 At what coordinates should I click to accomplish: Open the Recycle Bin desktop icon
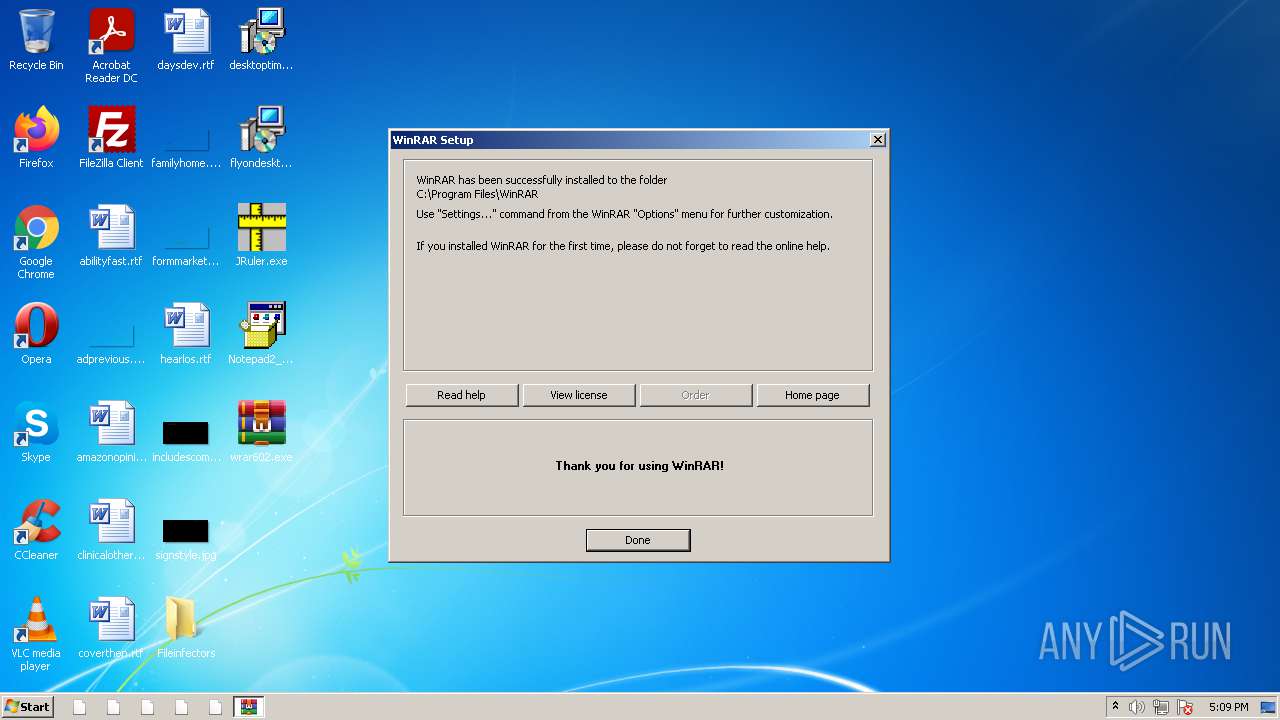[36, 40]
